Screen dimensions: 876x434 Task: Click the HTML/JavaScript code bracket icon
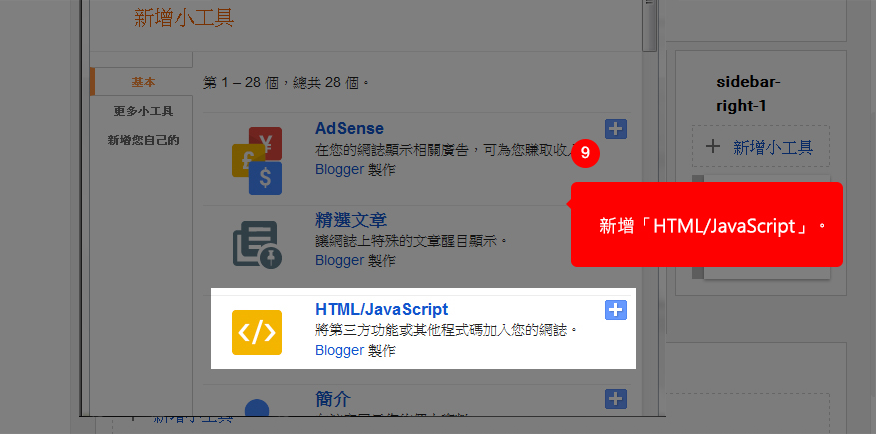point(257,332)
